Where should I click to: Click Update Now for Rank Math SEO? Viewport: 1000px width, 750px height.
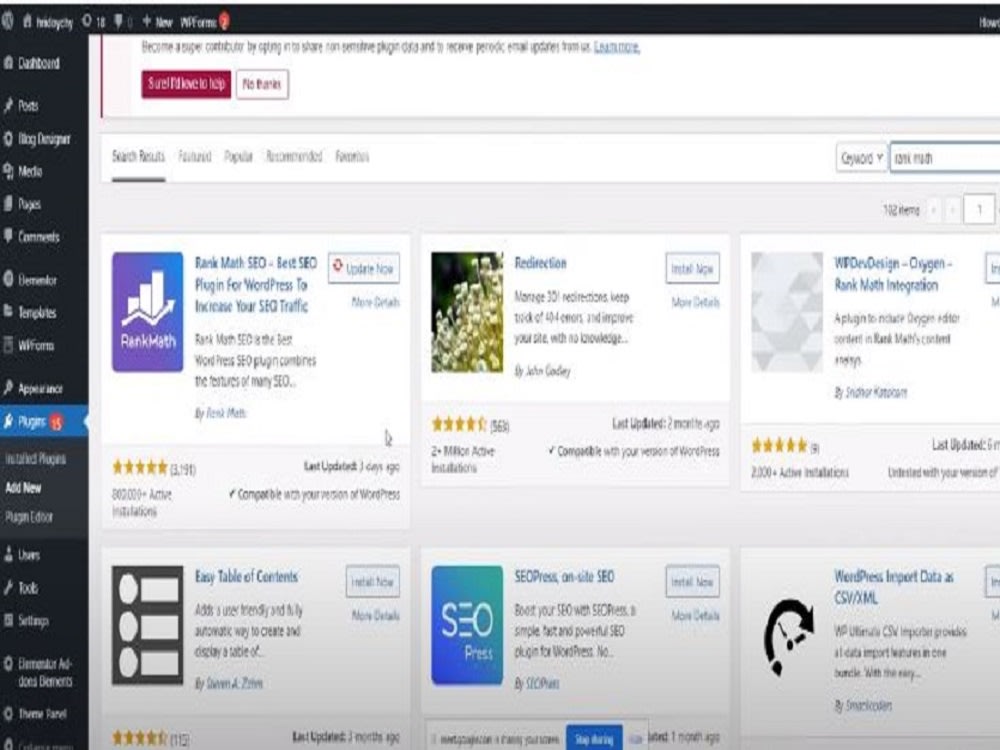click(x=364, y=268)
